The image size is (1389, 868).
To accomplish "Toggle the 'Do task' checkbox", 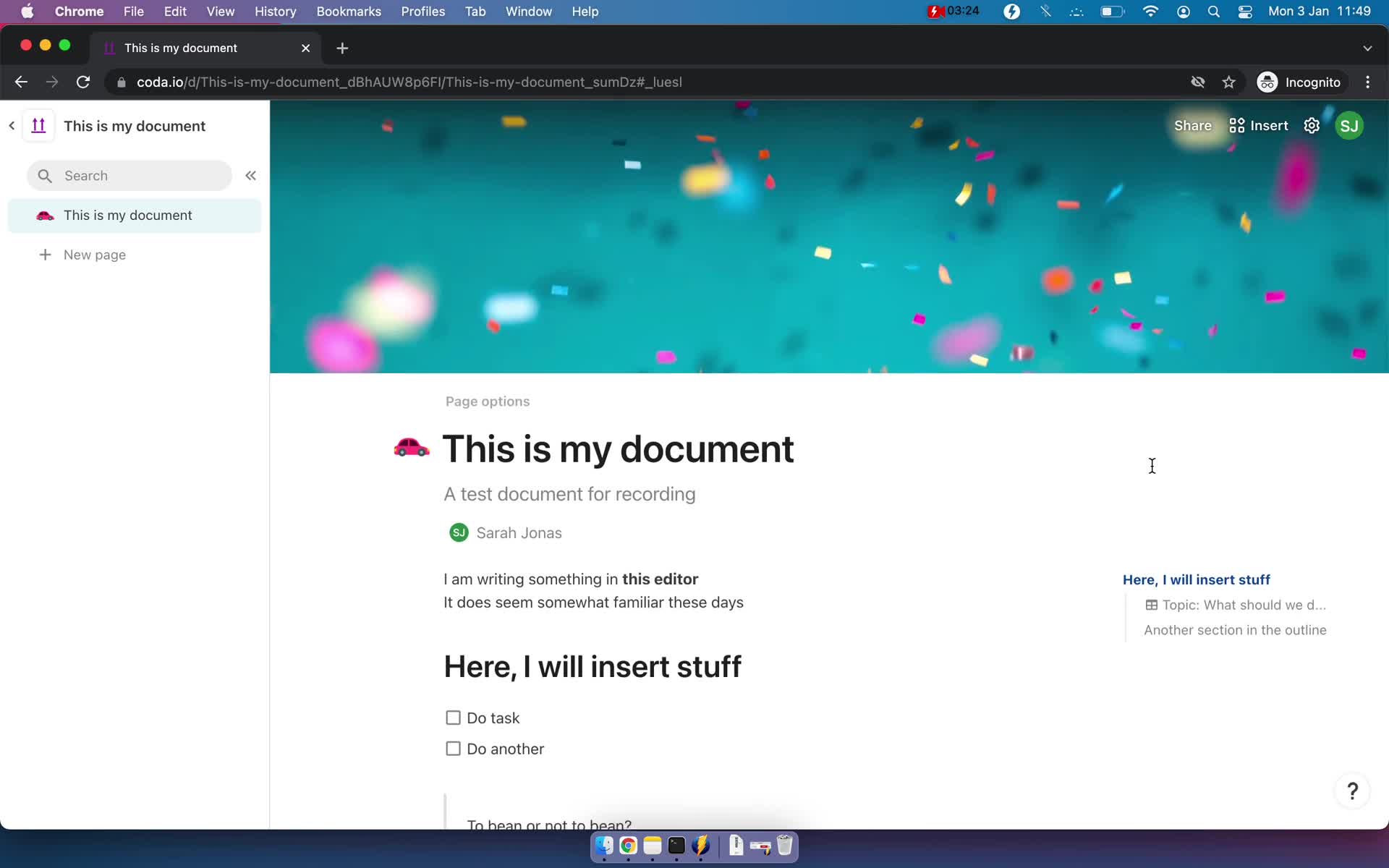I will coord(452,717).
